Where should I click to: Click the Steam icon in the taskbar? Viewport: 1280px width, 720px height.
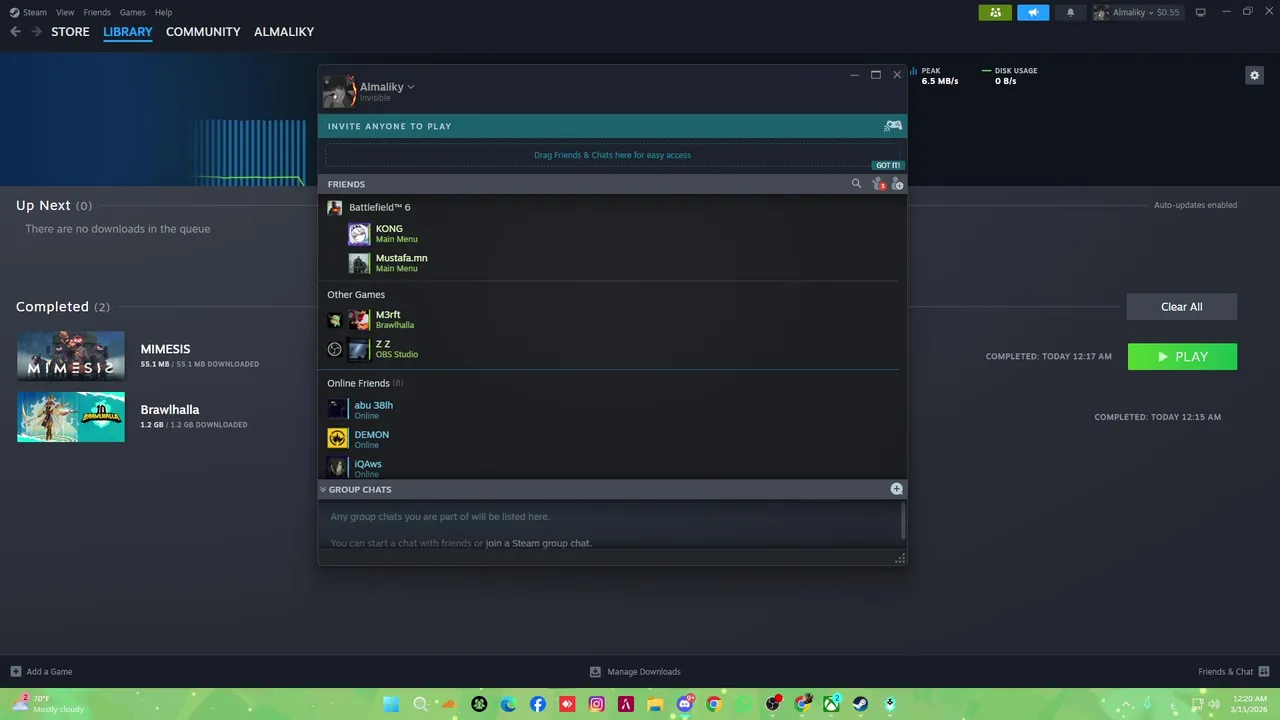point(861,704)
